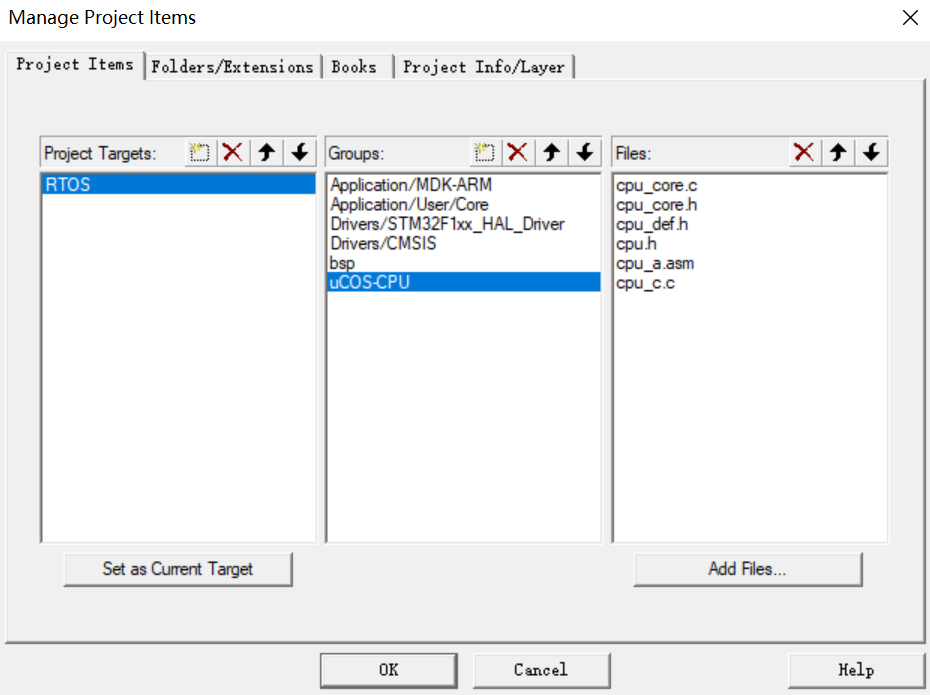The image size is (930, 695).
Task: Move selected file down
Action: point(871,152)
